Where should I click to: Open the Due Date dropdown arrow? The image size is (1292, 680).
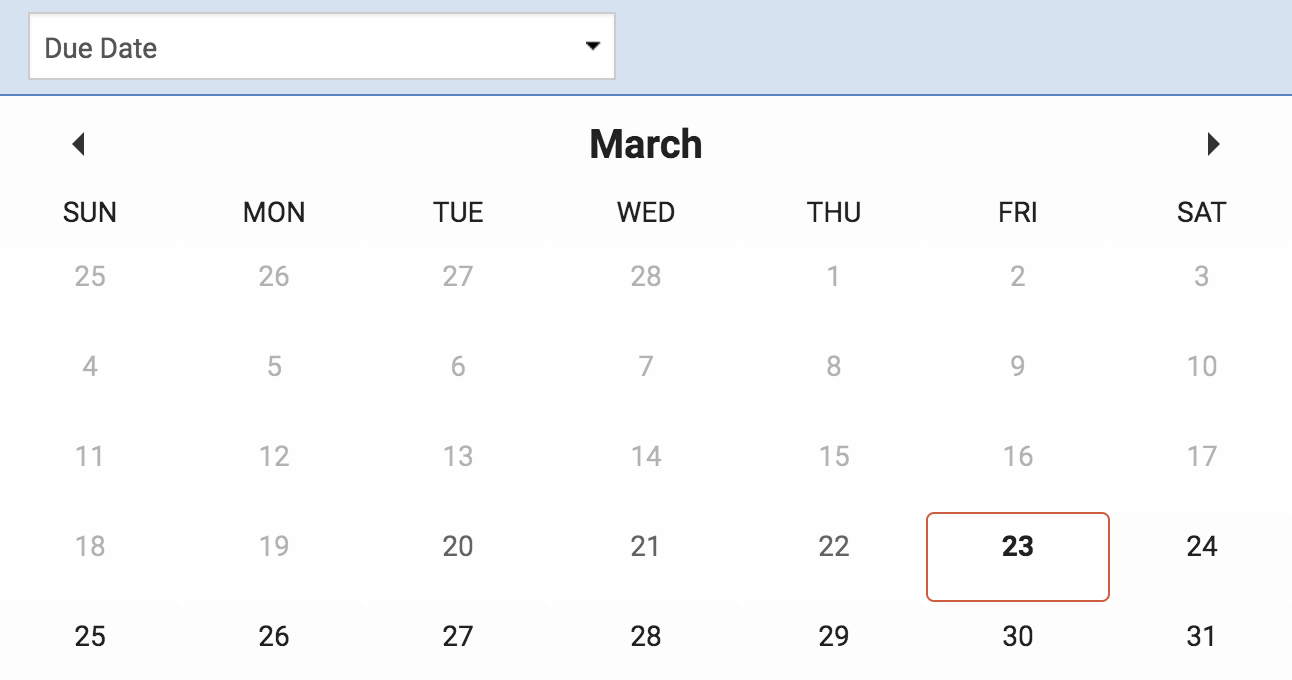pos(593,46)
